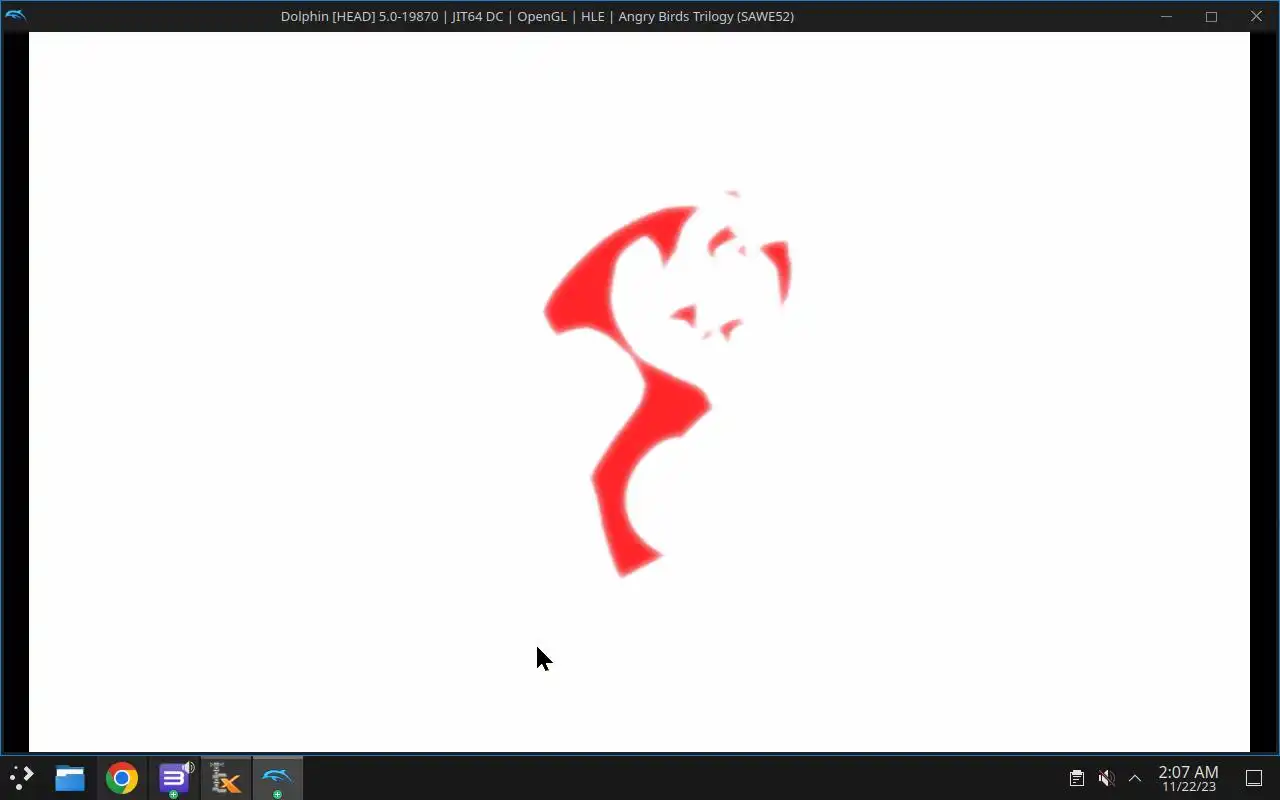
Task: Click the show desktop button
Action: pyautogui.click(x=1254, y=778)
